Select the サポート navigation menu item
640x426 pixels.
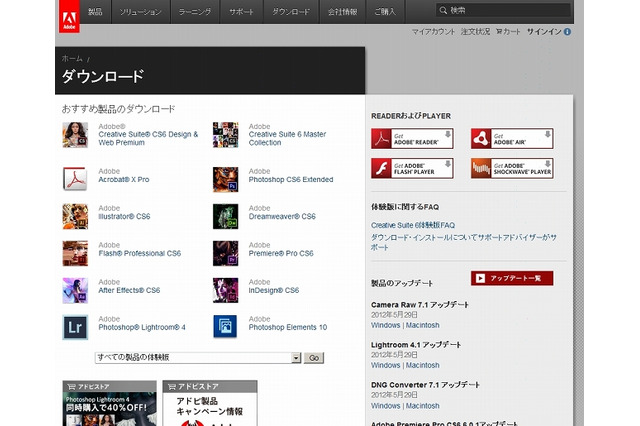(241, 12)
